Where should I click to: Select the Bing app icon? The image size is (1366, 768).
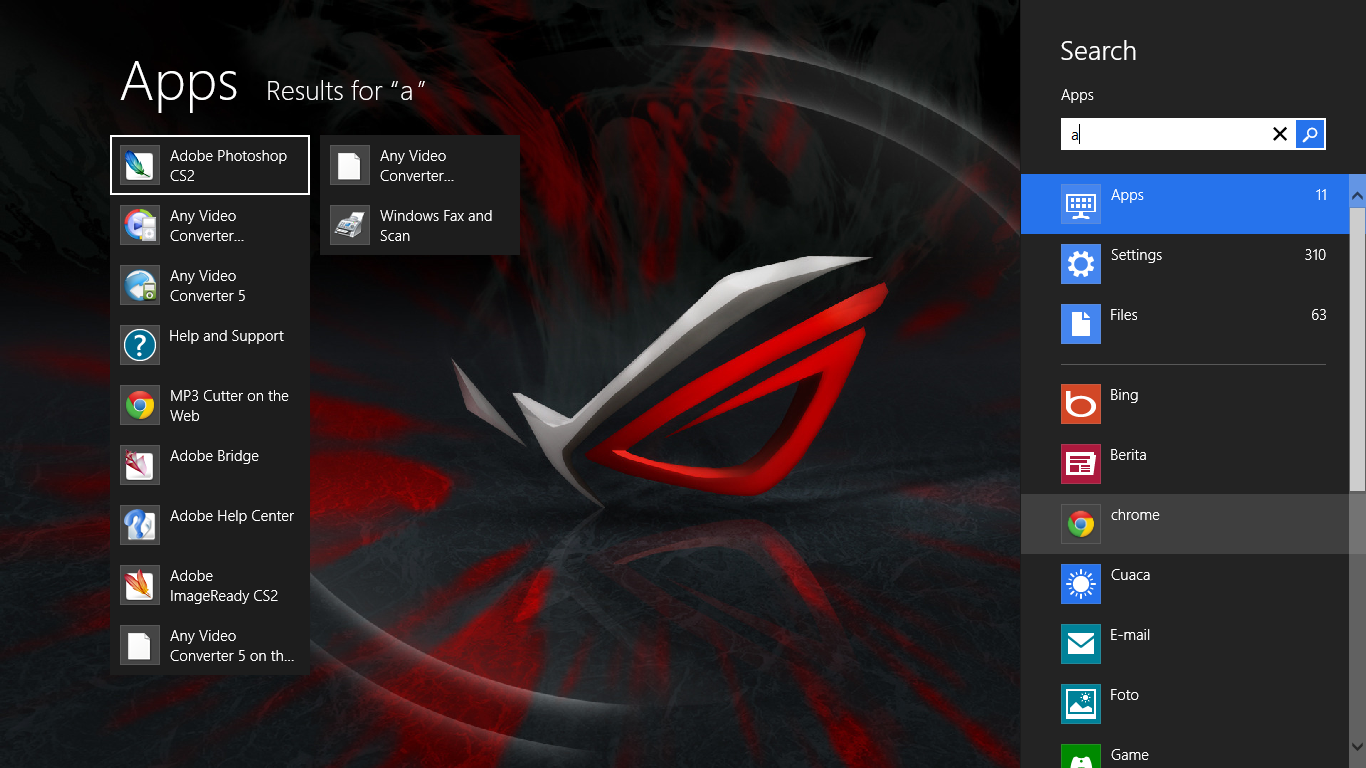coord(1081,404)
